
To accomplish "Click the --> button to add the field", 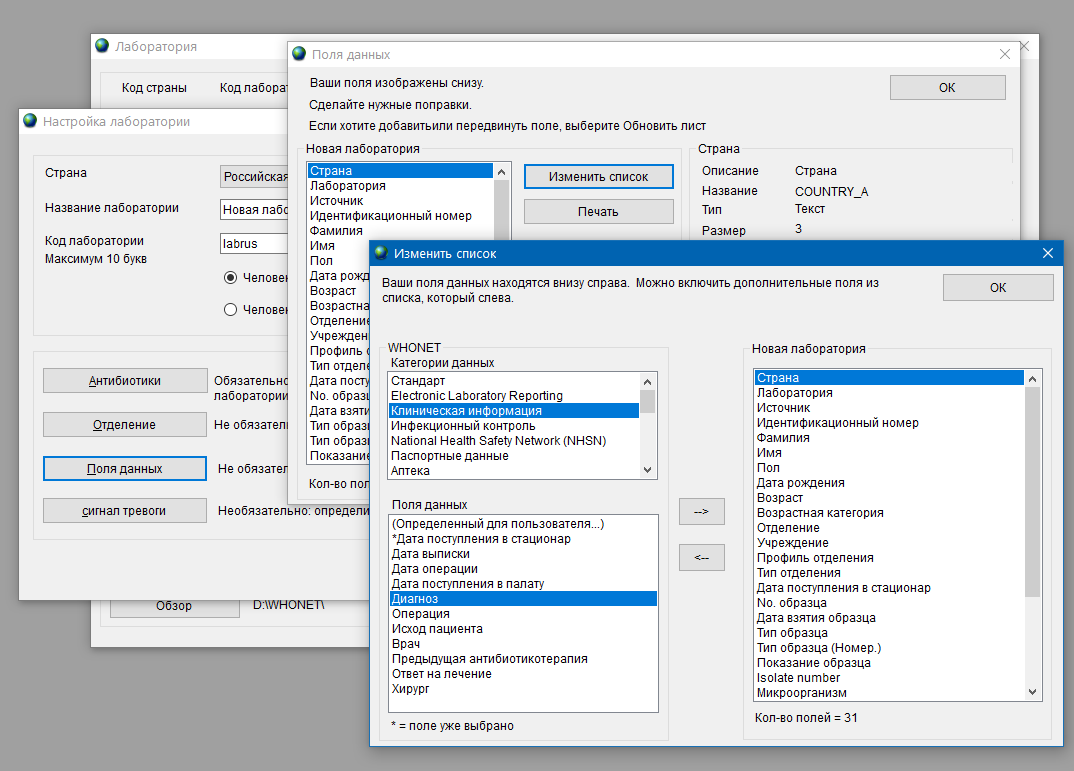I will [701, 511].
